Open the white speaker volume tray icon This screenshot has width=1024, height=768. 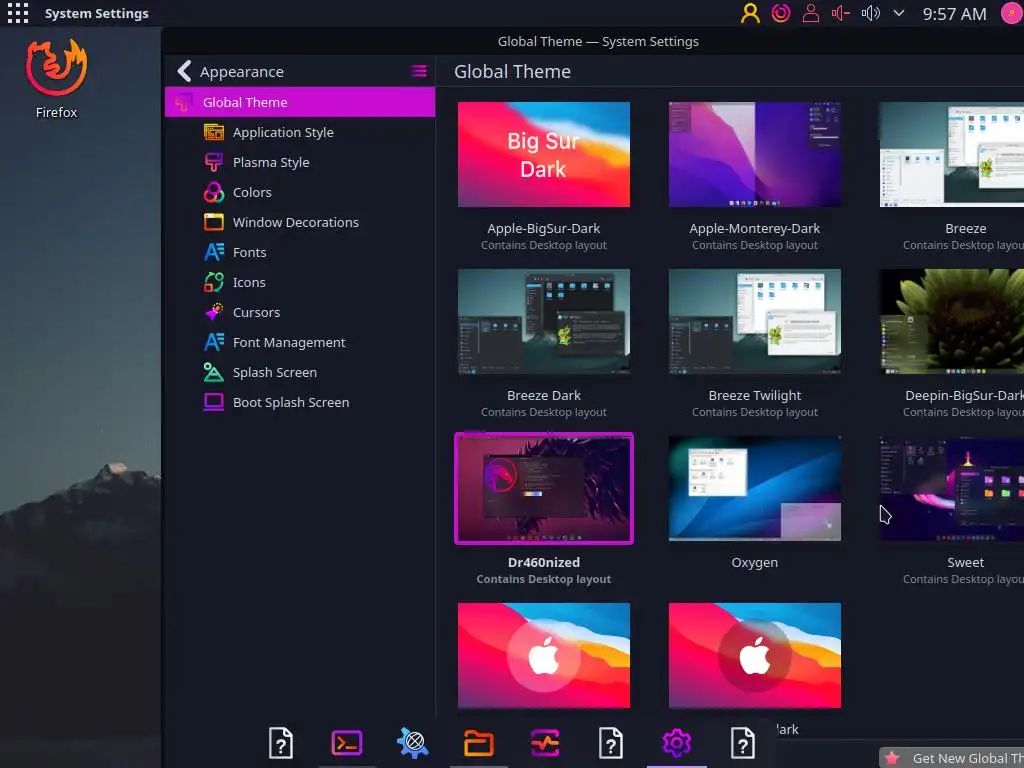point(871,13)
